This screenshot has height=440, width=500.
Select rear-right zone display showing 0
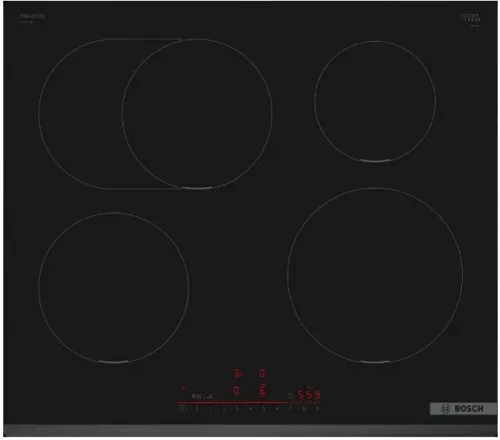(x=262, y=373)
